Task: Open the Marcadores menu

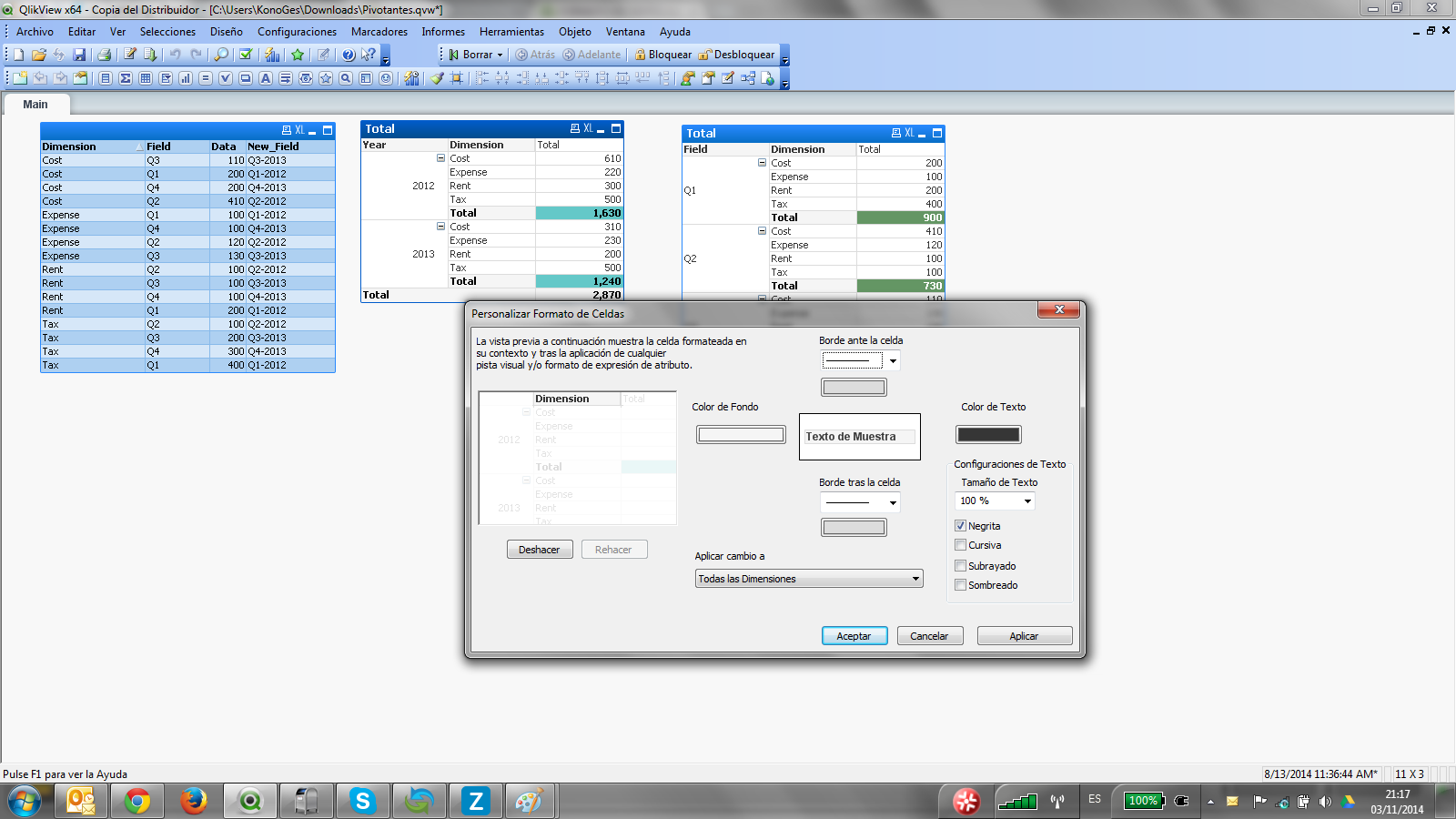Action: 379,32
